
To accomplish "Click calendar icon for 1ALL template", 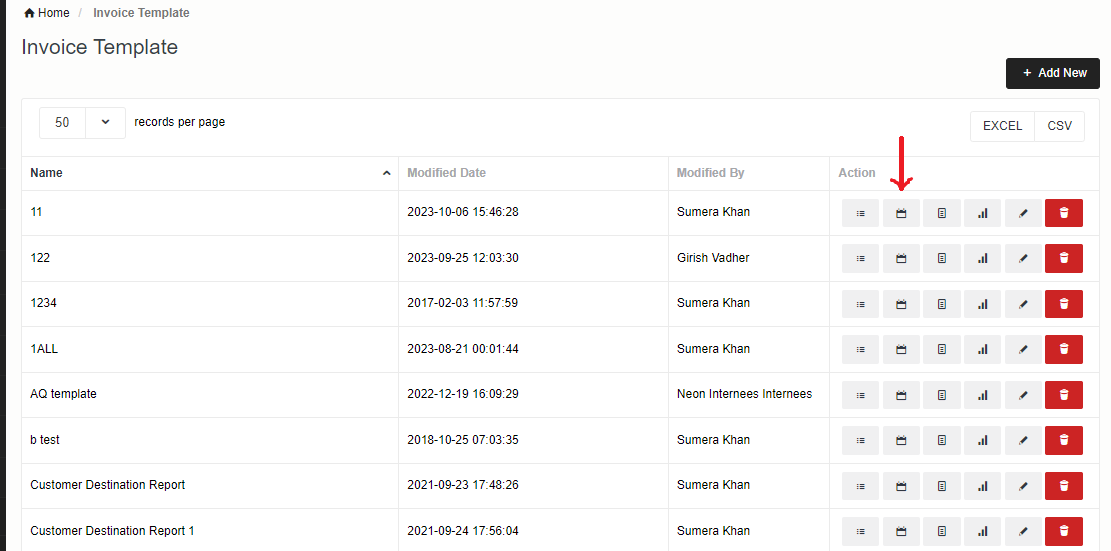I will tap(901, 349).
